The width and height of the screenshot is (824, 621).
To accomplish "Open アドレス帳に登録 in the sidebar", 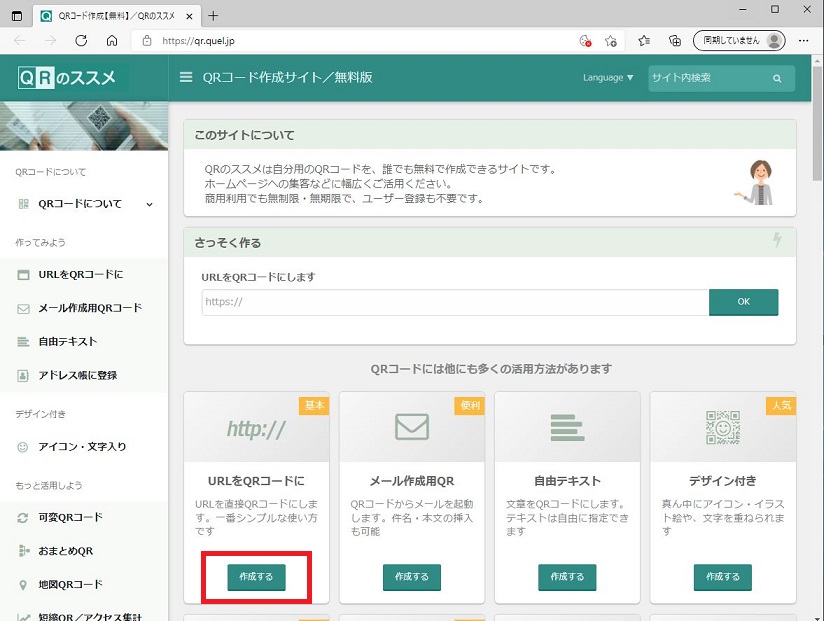I will click(84, 375).
